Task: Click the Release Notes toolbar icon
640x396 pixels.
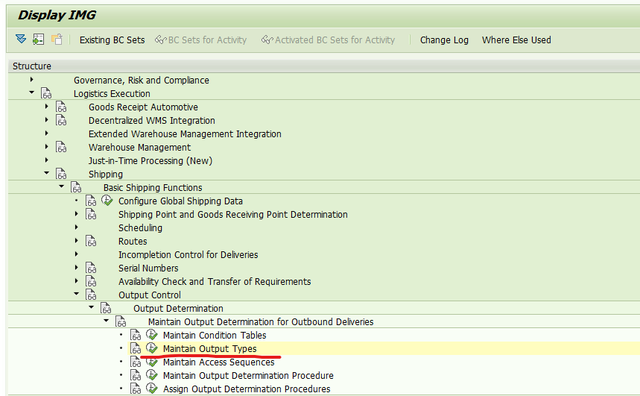Action: click(57, 39)
